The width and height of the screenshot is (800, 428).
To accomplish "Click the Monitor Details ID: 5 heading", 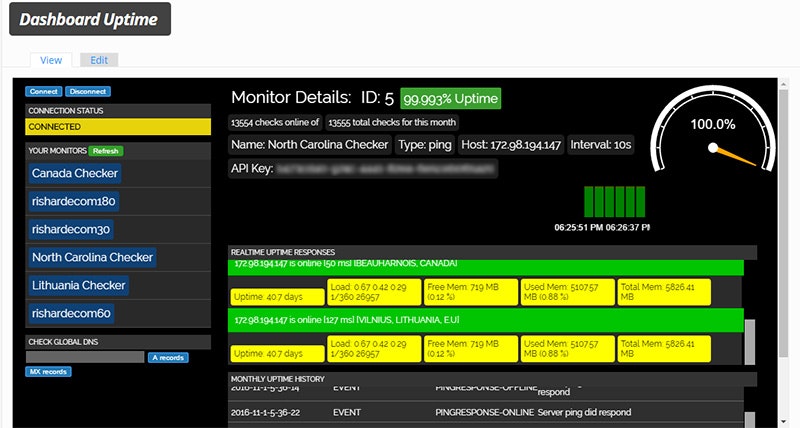I will tap(312, 97).
